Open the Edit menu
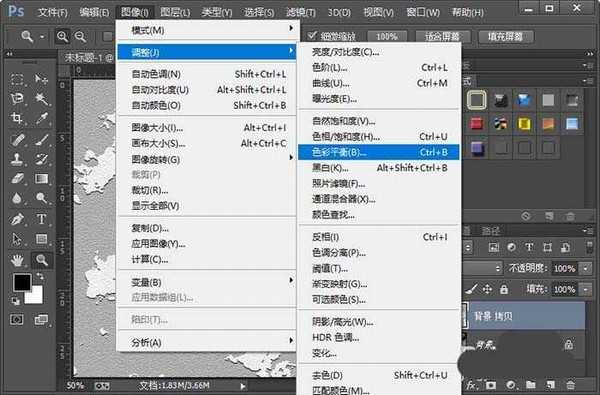This screenshot has width=600, height=395. [x=94, y=12]
